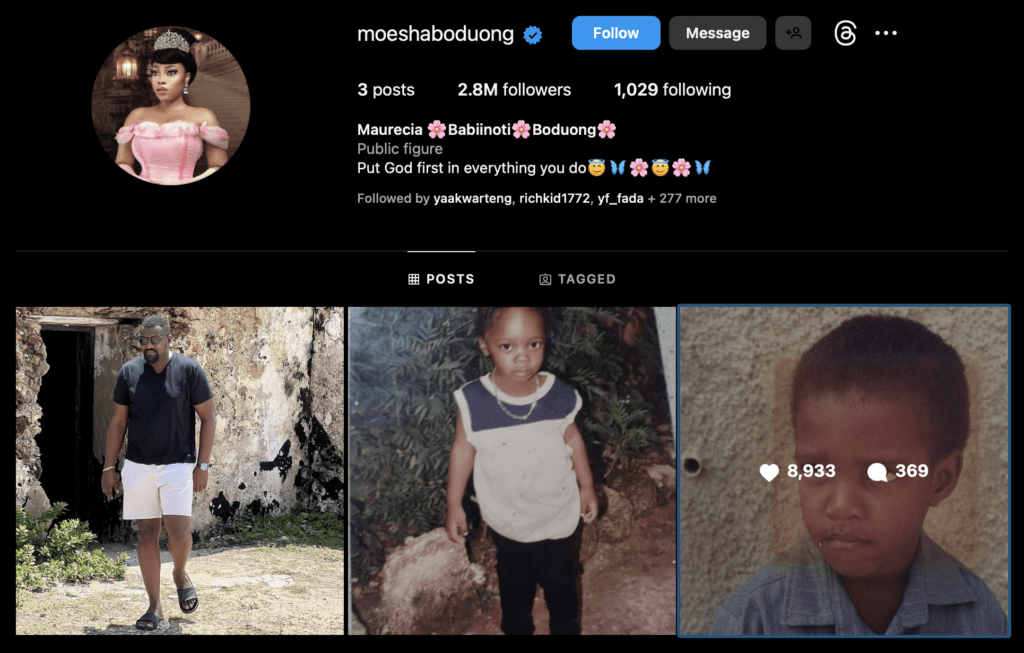The width and height of the screenshot is (1024, 653).
Task: Click the tagged person icon
Action: (545, 279)
